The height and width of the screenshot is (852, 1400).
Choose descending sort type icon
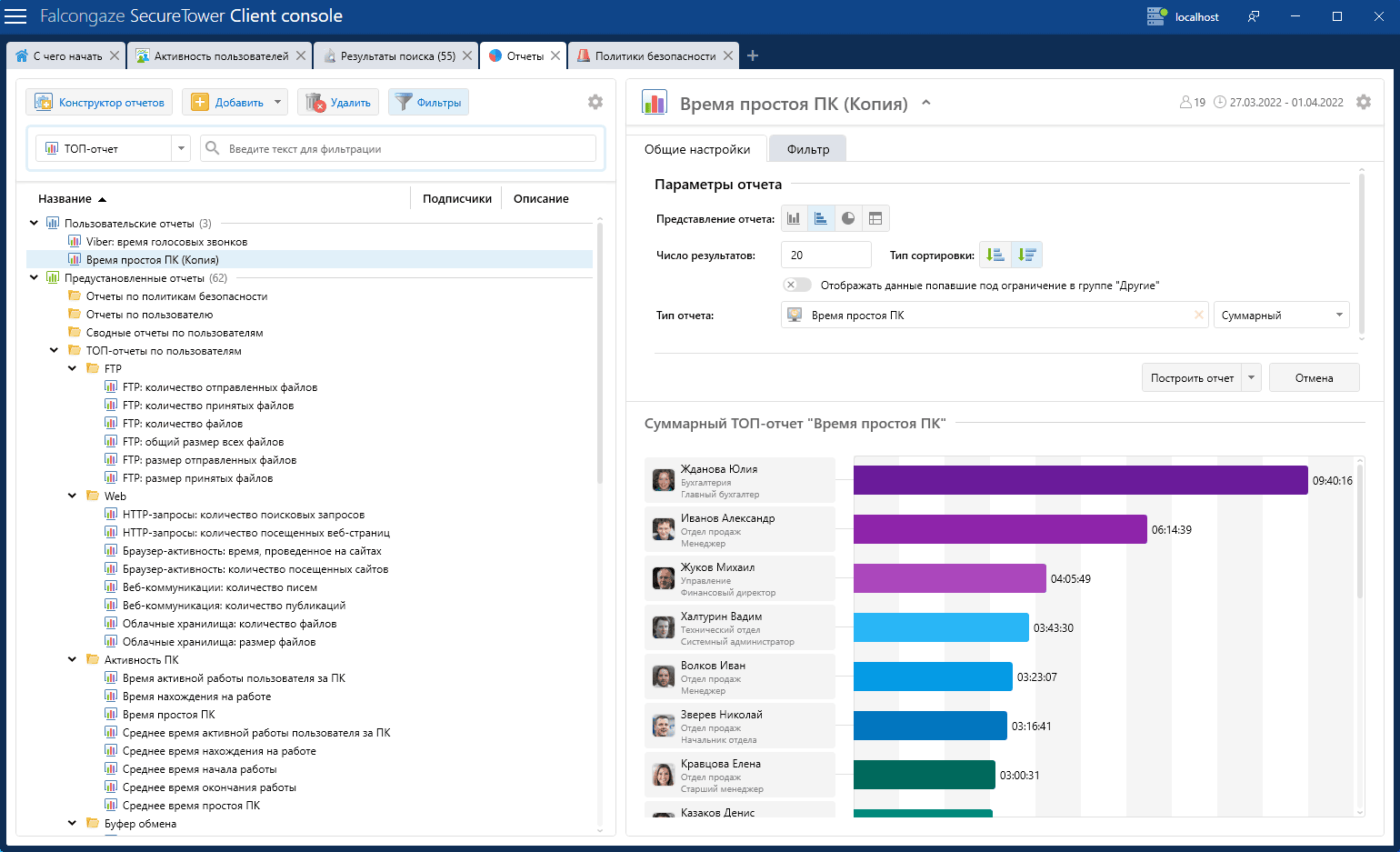tap(1027, 256)
